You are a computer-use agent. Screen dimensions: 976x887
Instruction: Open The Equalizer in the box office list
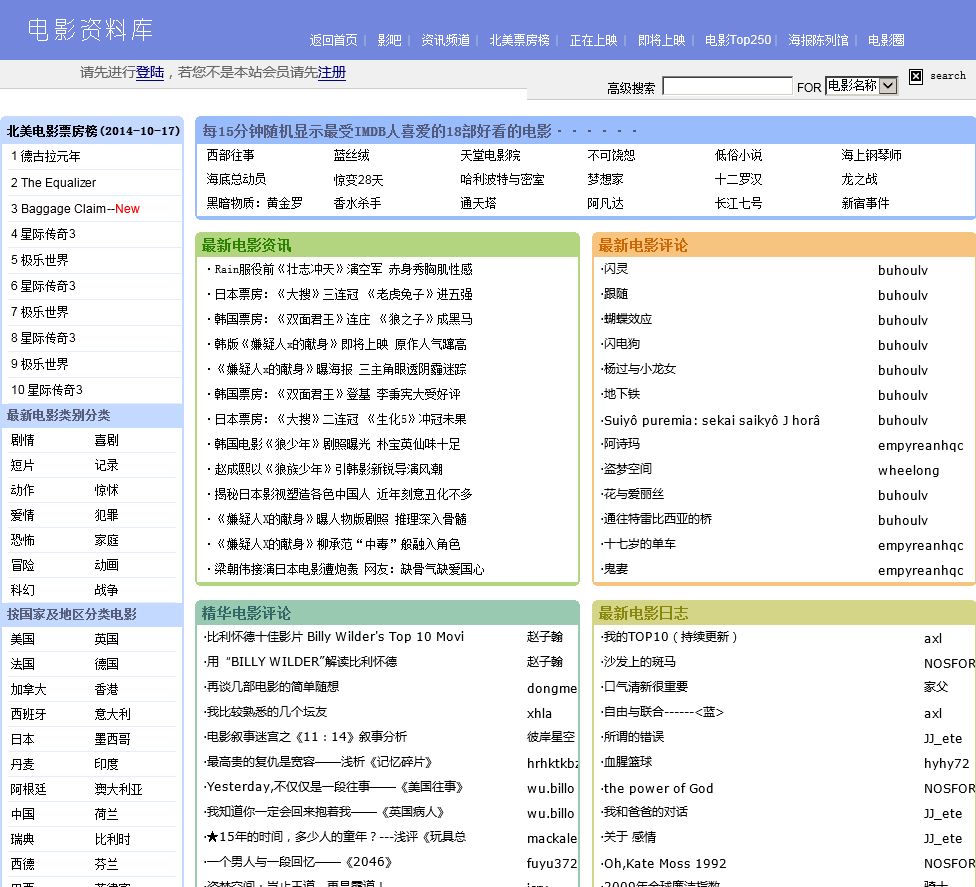pos(58,183)
